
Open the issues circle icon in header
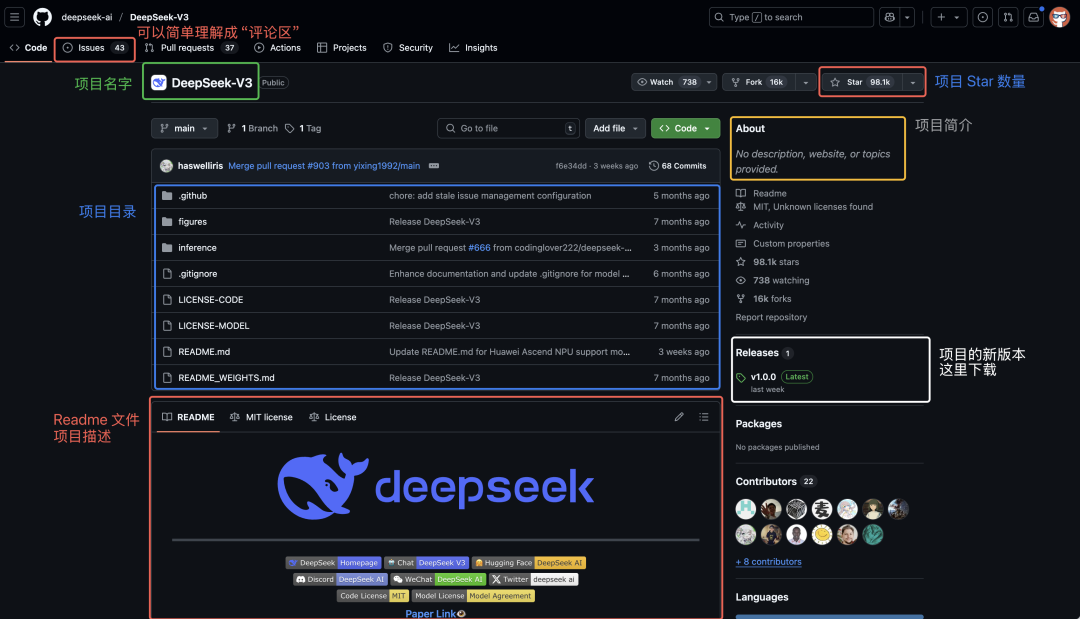983,17
